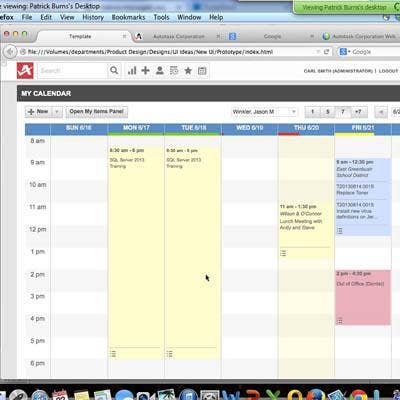The image size is (400, 400).
Task: Expand the New button dropdown arrow
Action: coord(57,112)
